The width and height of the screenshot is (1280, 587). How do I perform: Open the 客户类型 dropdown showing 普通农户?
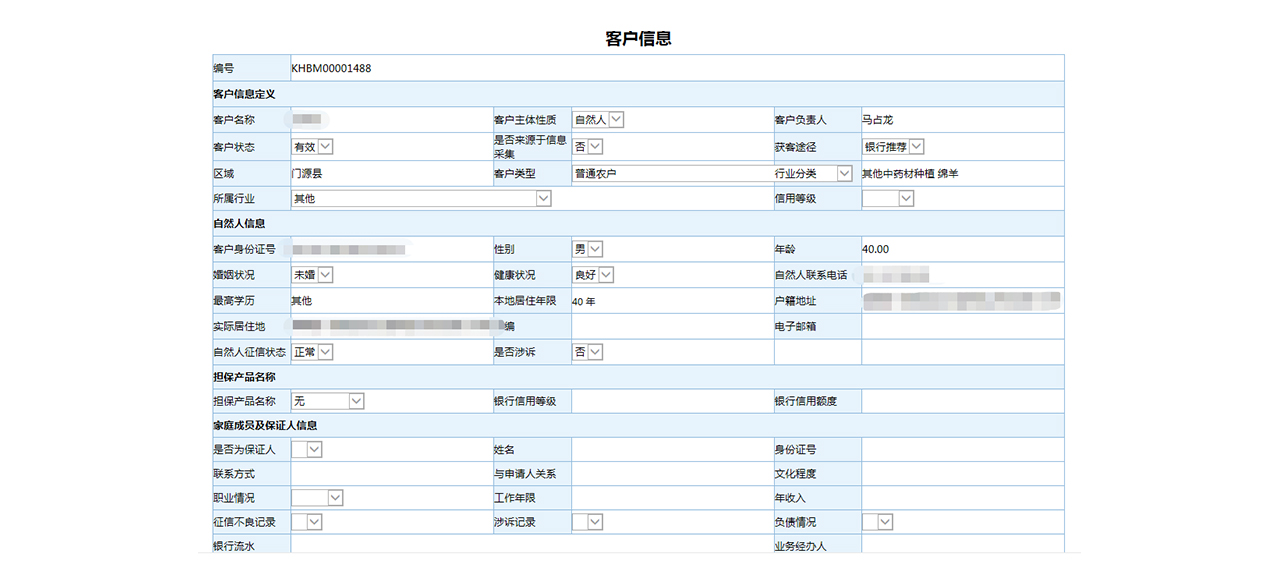(712, 173)
